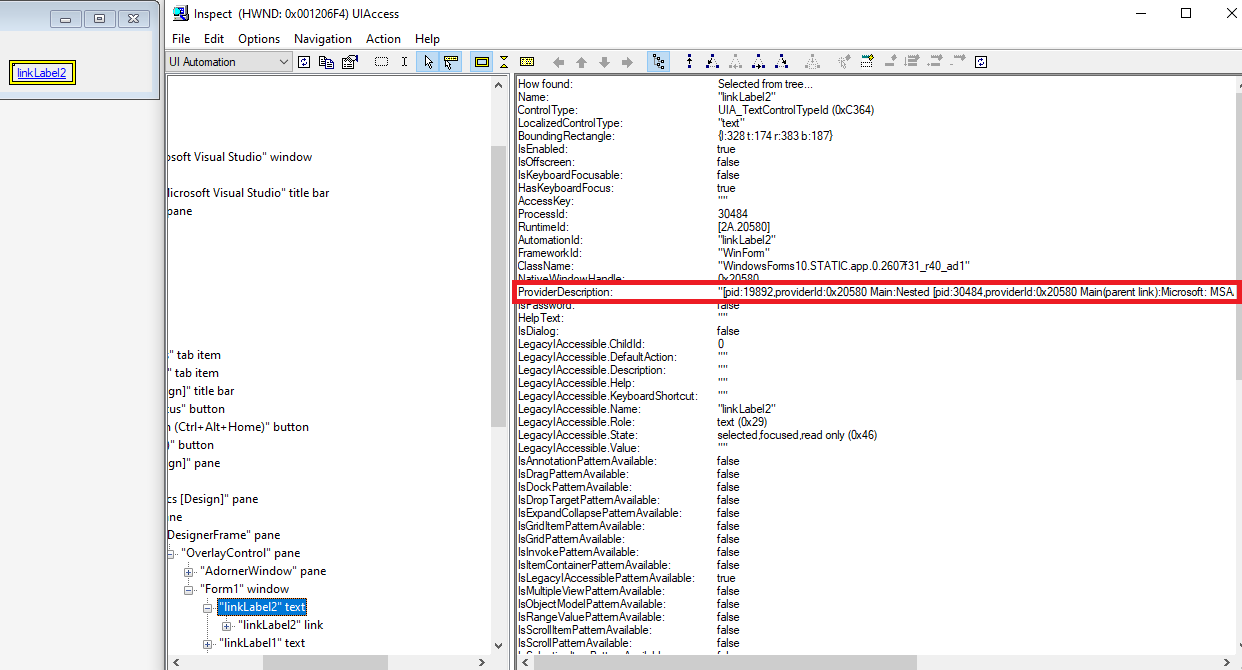Click the RuntimeId value [2A.20580]
1242x670 pixels.
pos(744,227)
